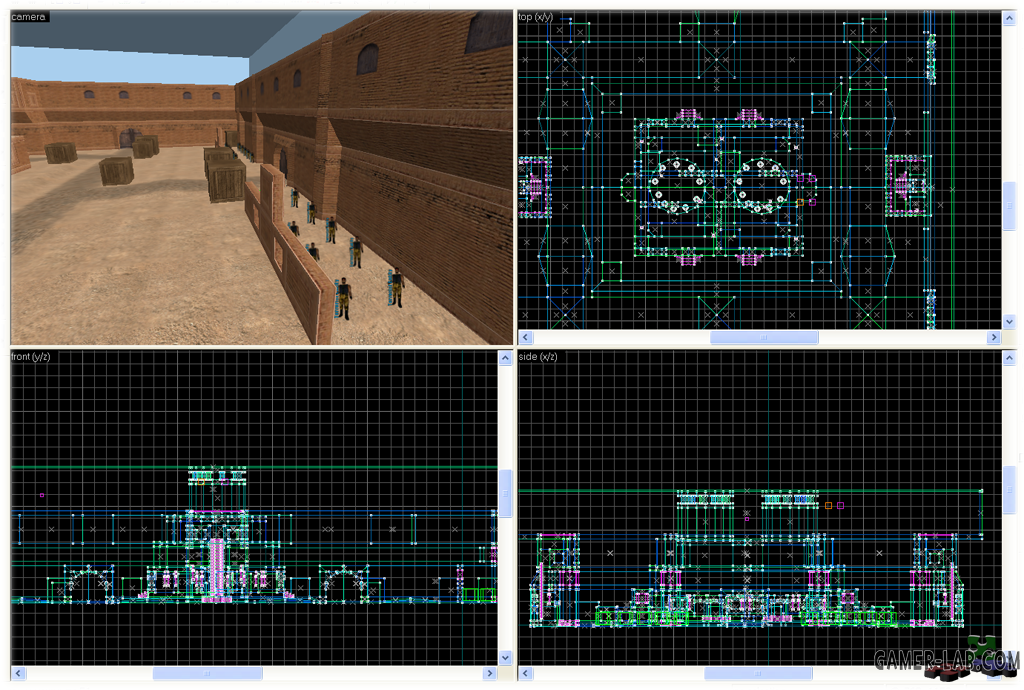Click the left arrow of the top view's horizontal scrollbar
Image resolution: width=1024 pixels, height=690 pixels.
click(526, 337)
